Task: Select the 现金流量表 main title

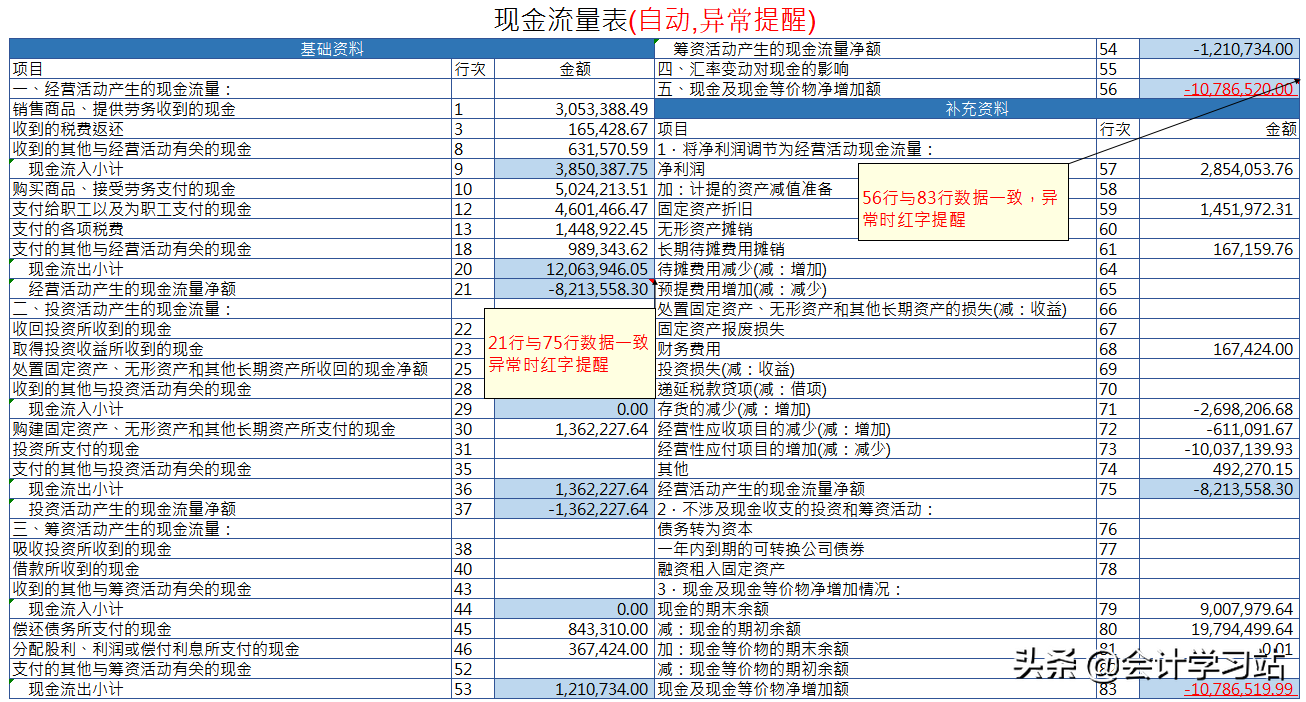Action: 560,16
